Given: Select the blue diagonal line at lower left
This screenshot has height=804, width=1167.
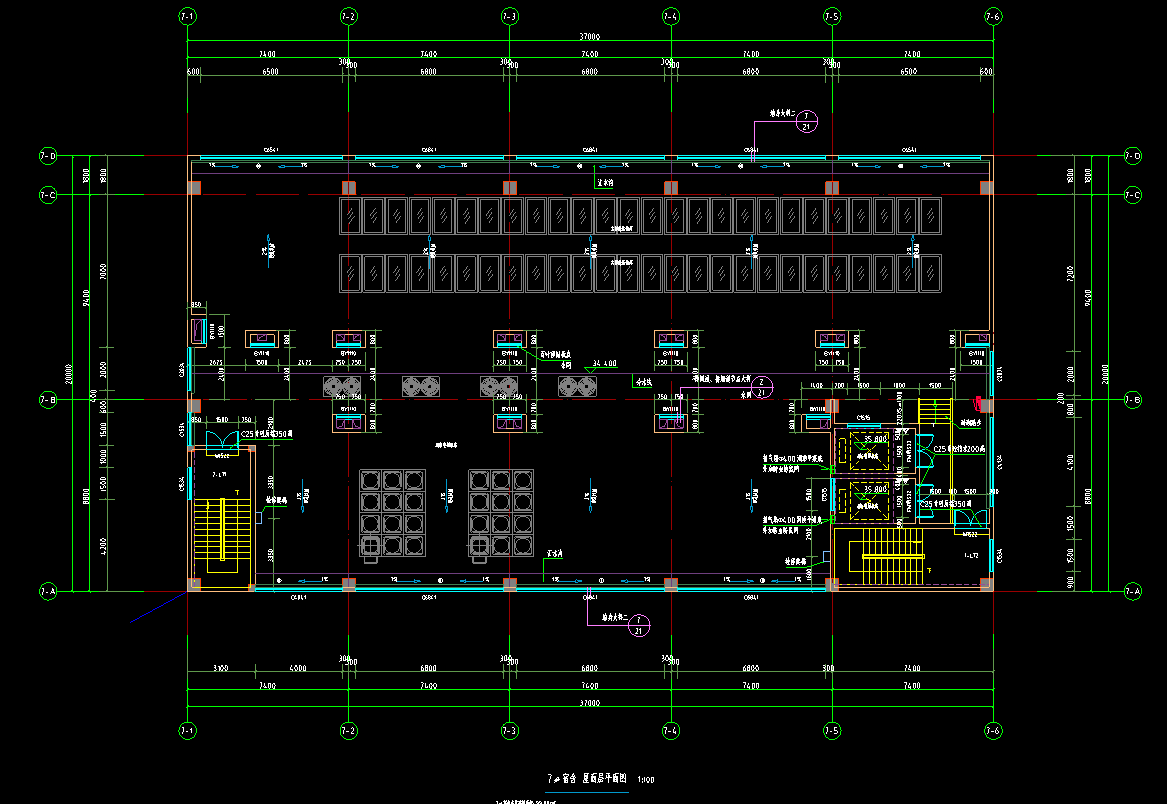Looking at the screenshot, I should click(x=158, y=608).
